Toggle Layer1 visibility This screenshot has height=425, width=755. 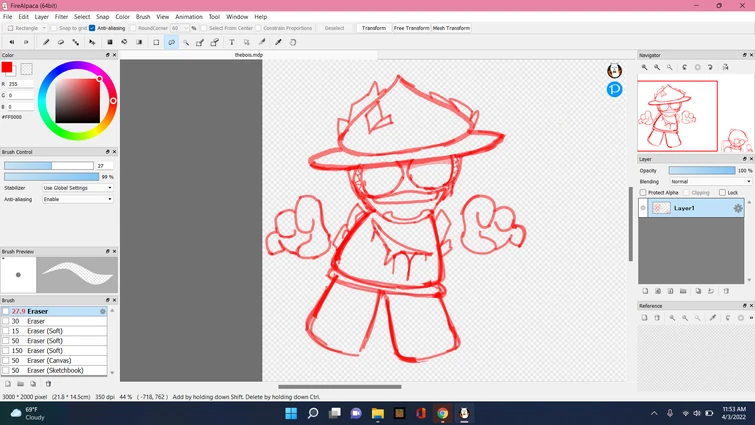643,208
